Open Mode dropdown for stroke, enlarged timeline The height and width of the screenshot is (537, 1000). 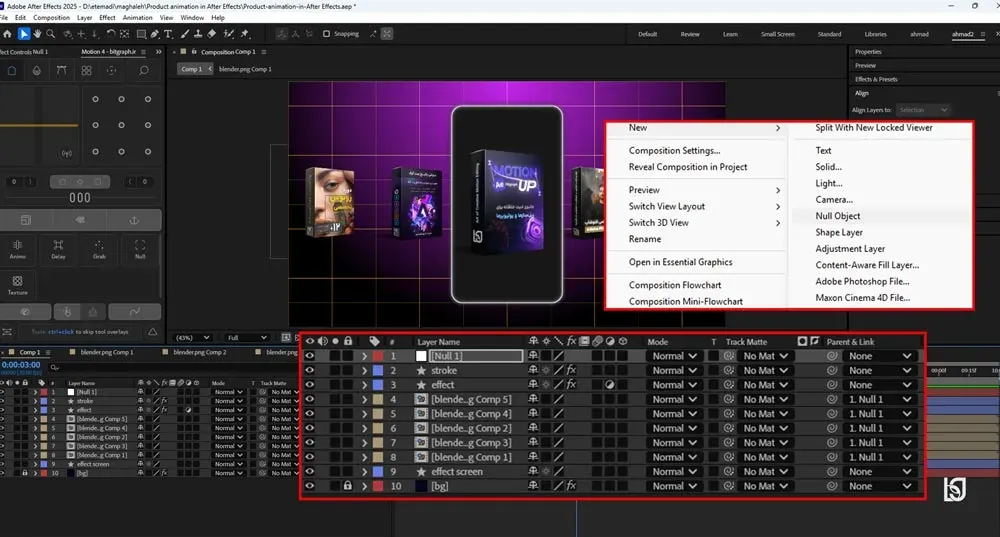(x=673, y=371)
